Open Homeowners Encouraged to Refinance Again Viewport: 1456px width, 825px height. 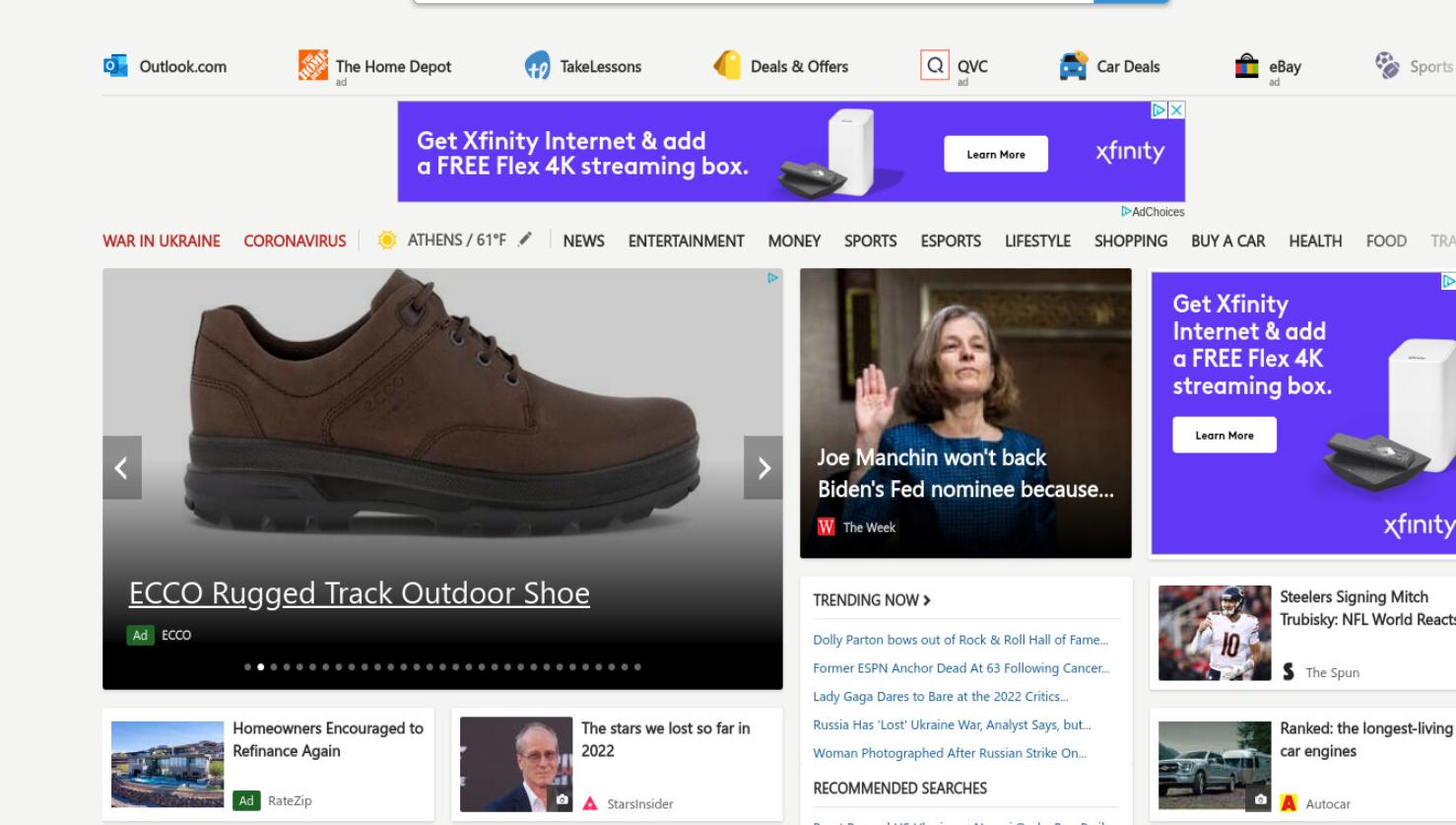328,739
